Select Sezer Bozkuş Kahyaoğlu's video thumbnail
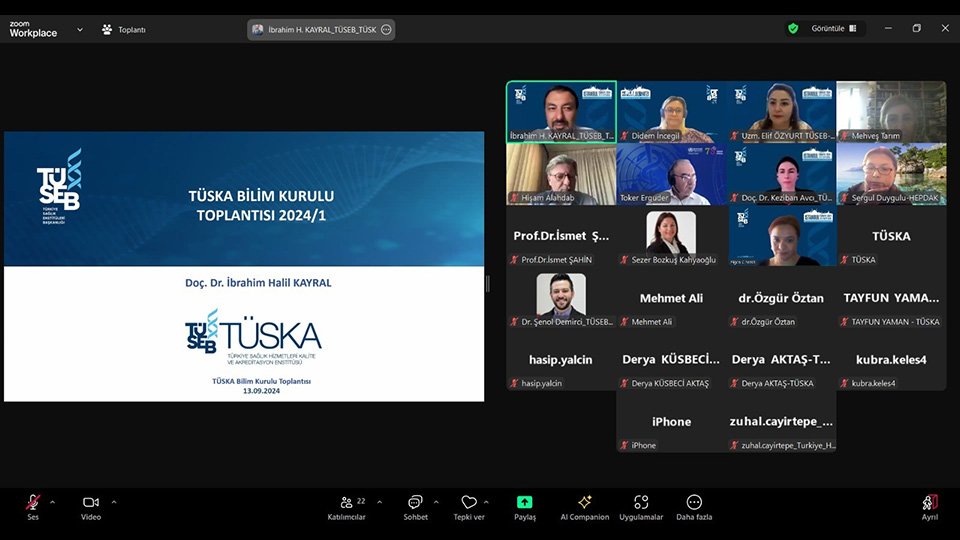The image size is (960, 540). click(x=671, y=237)
